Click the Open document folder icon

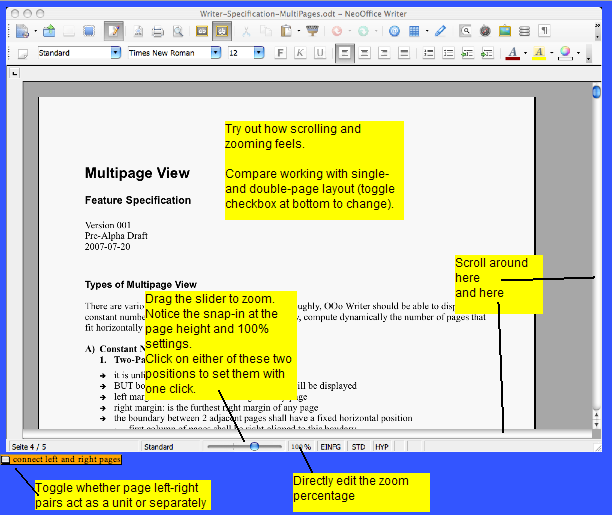tap(50, 31)
